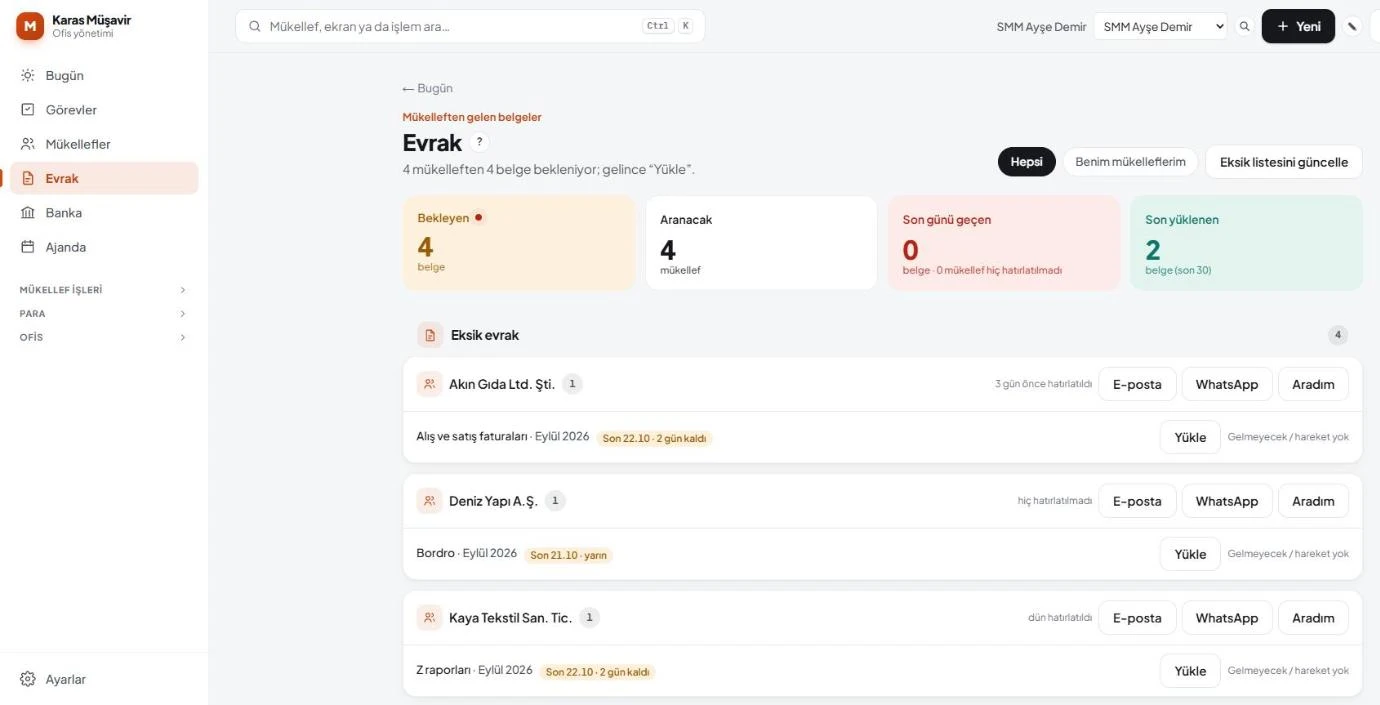Send E-posta reminder to Kaya Tekstil

(x=1137, y=618)
